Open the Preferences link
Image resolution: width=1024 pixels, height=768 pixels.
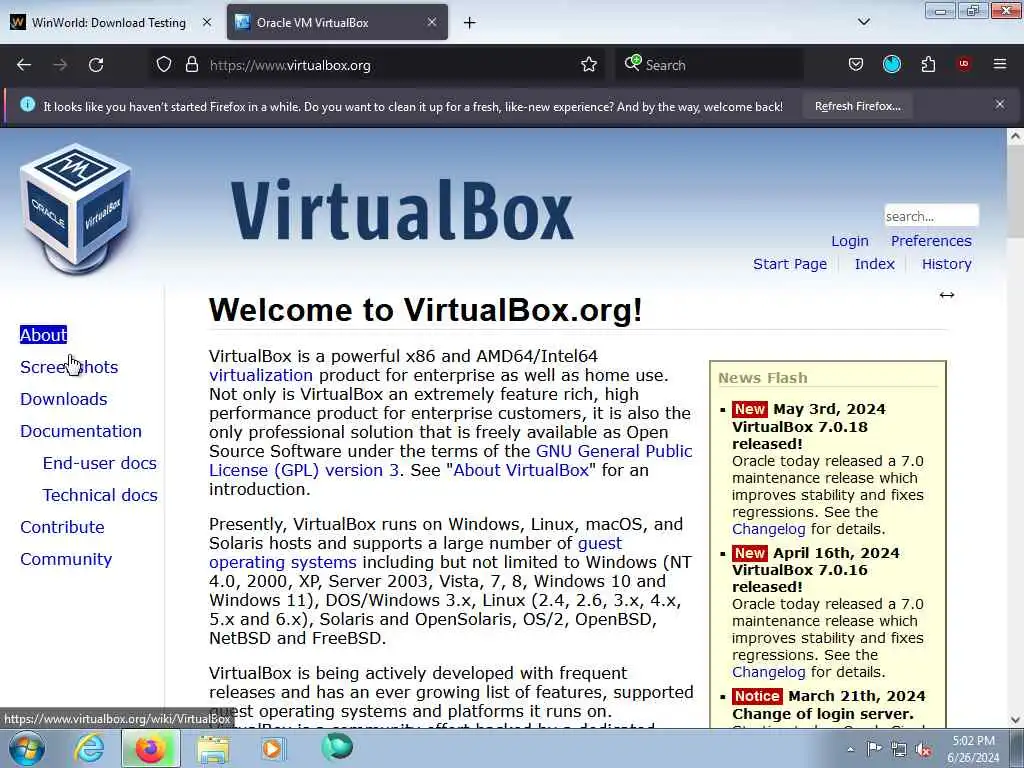(x=931, y=241)
